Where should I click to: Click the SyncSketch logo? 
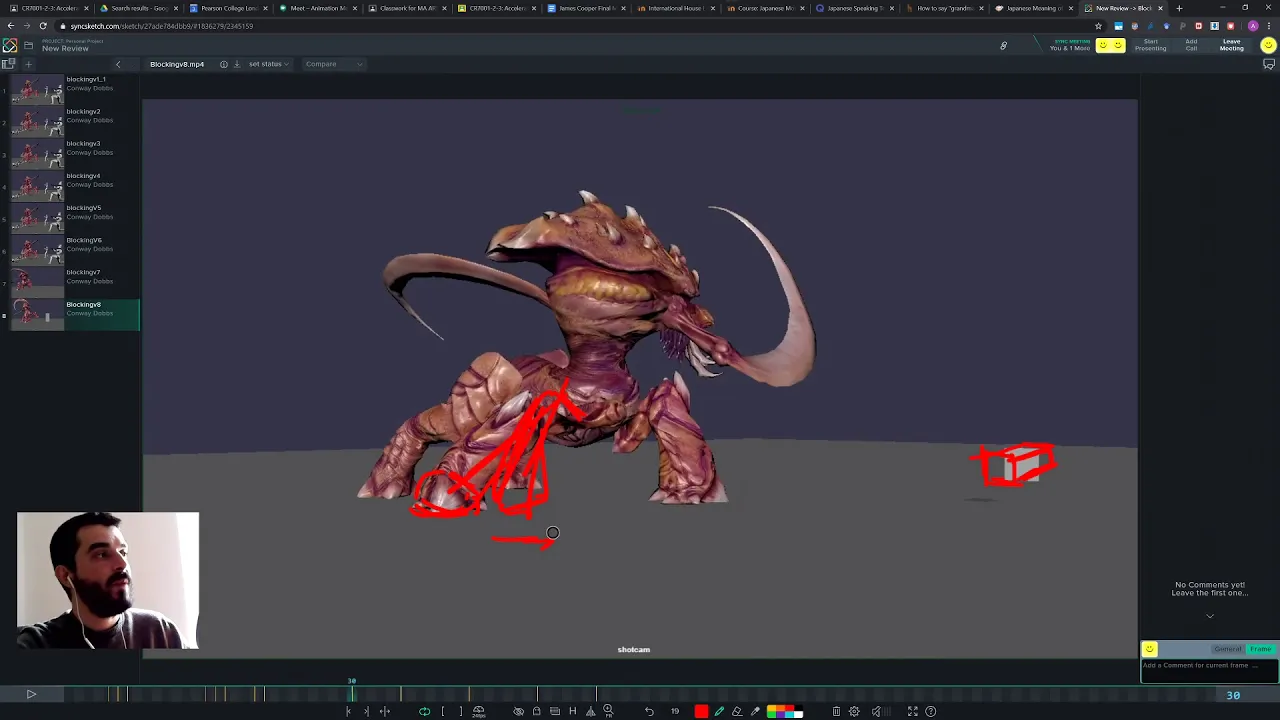[9, 46]
